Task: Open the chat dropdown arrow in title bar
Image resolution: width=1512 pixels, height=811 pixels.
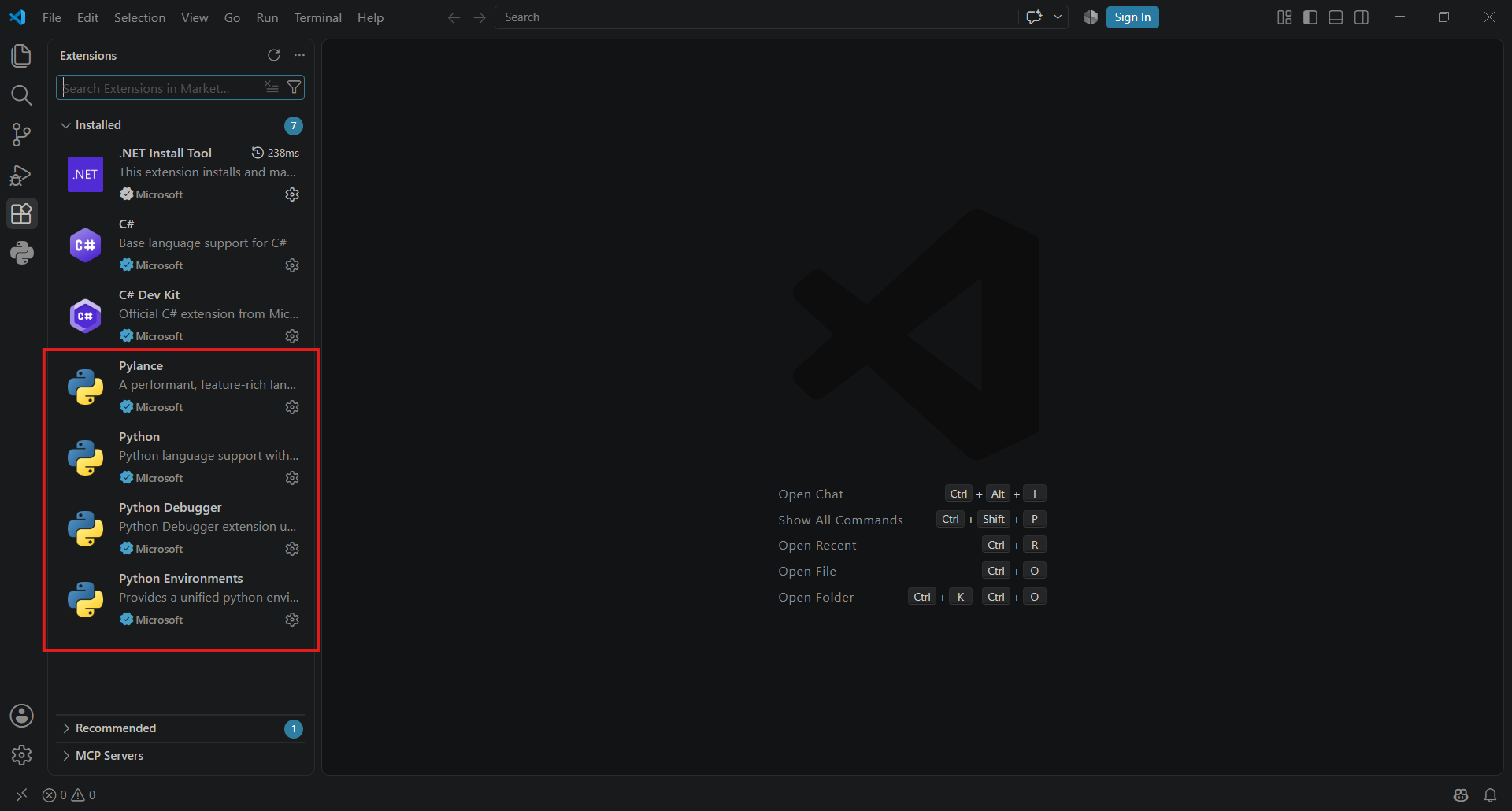Action: 1058,17
